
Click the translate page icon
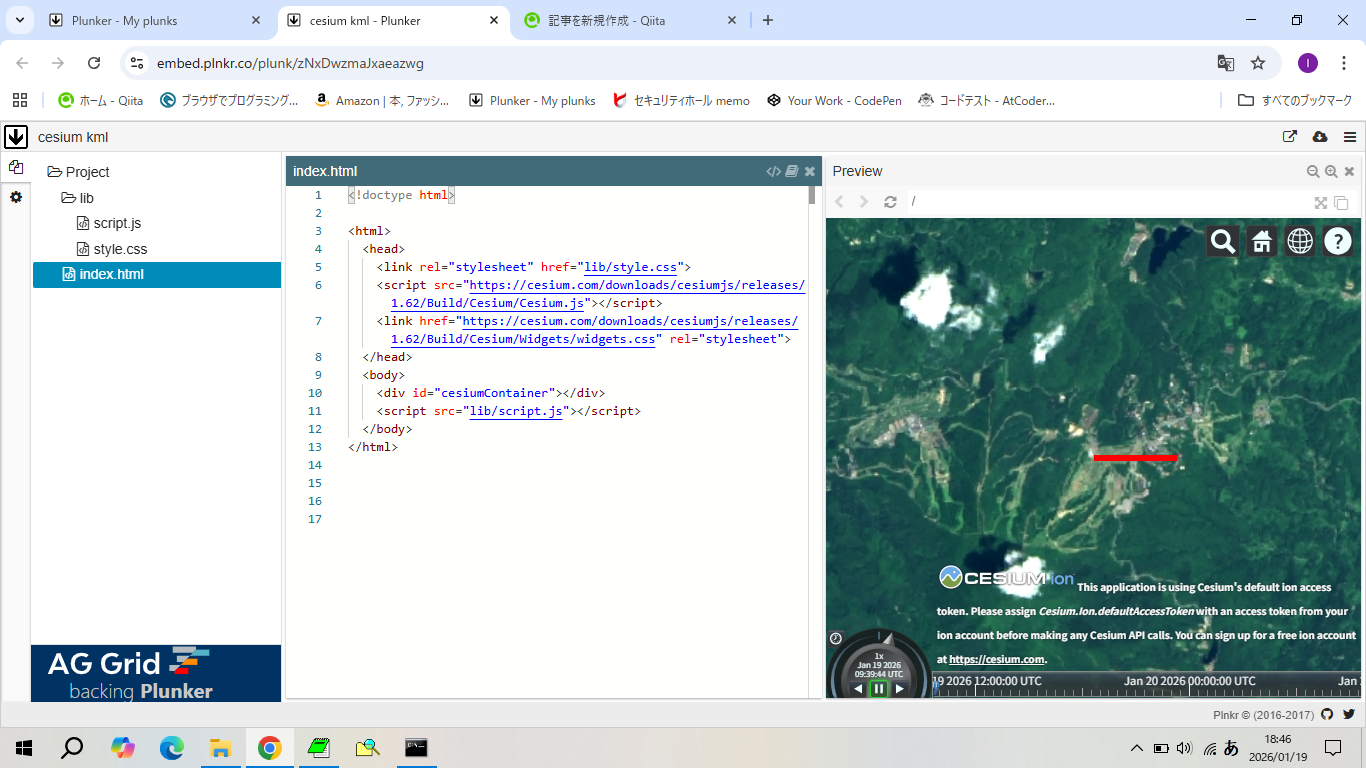(1225, 63)
